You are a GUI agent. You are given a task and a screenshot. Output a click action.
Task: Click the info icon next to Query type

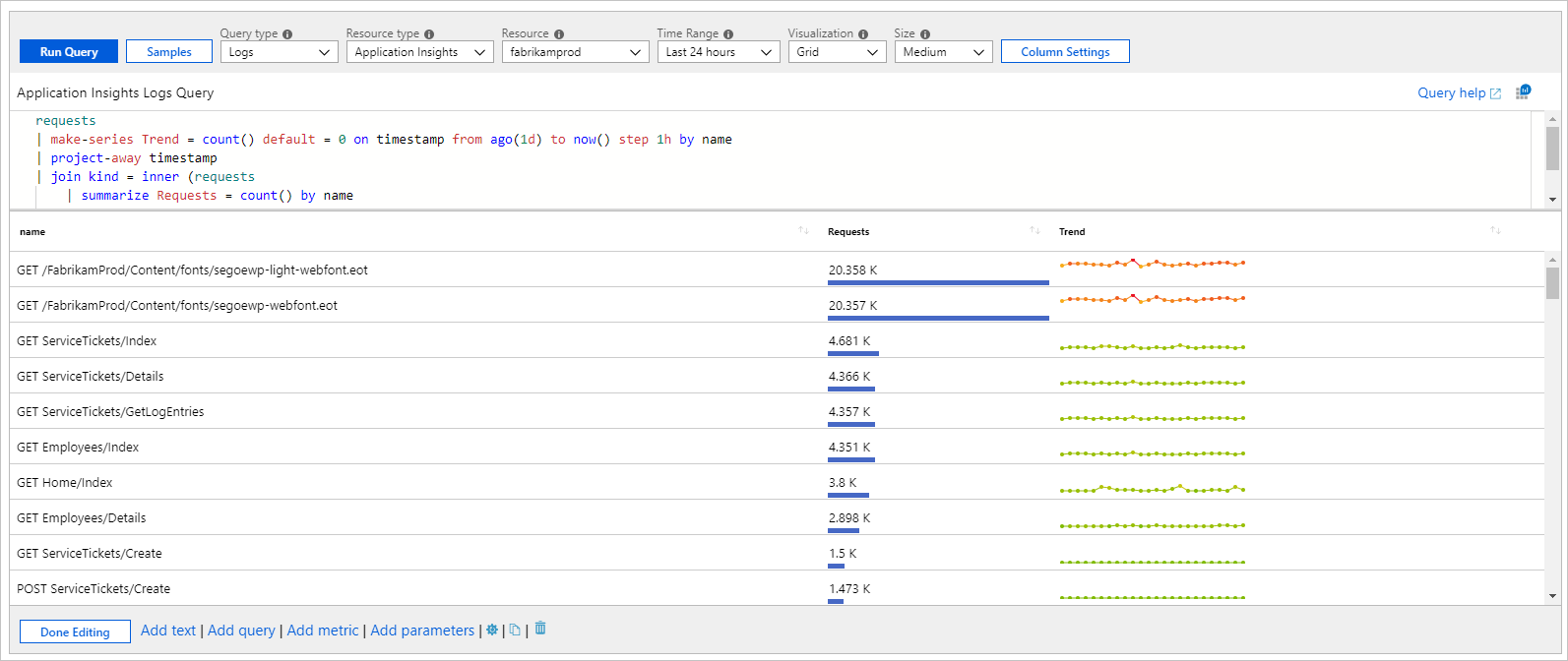[x=287, y=34]
